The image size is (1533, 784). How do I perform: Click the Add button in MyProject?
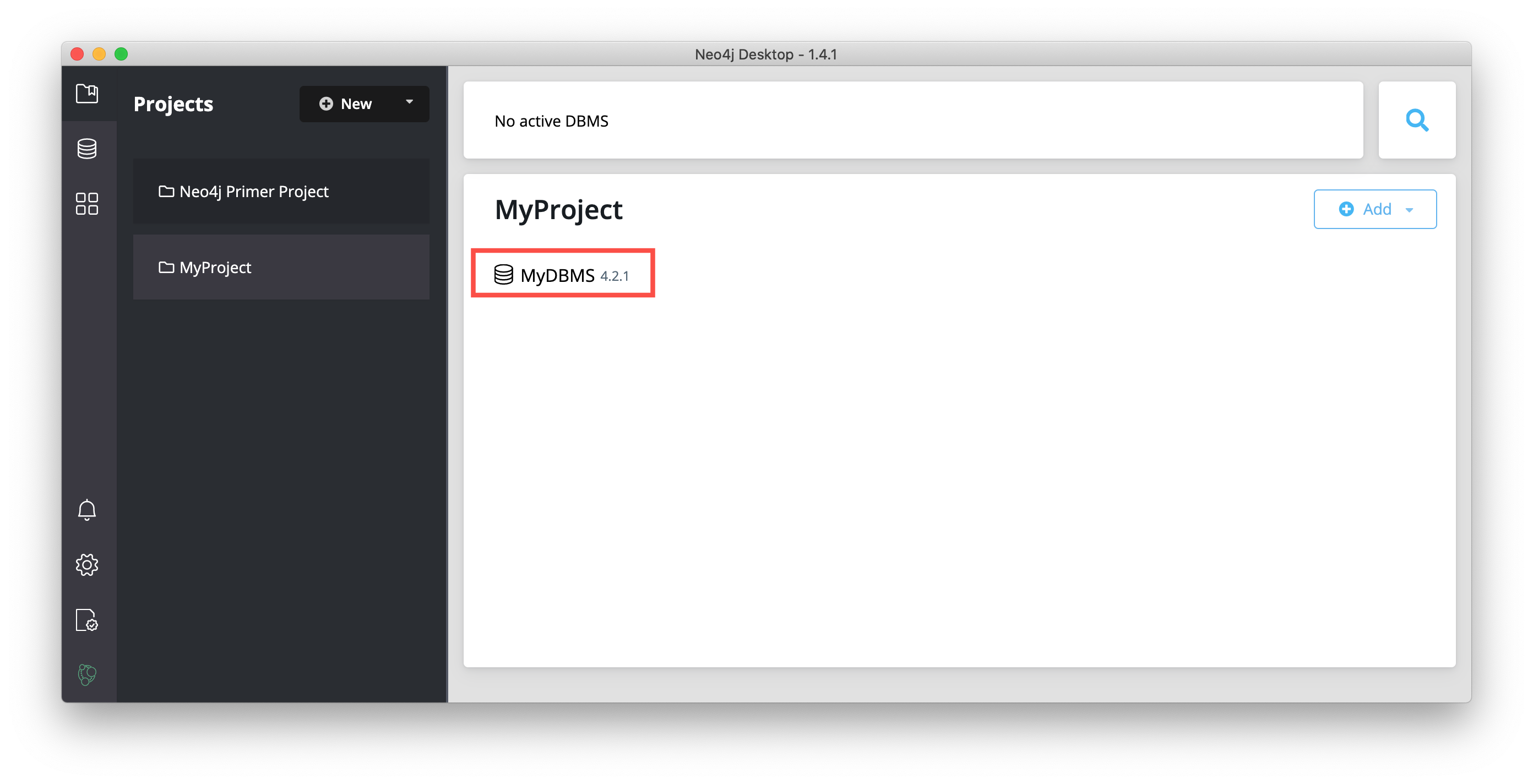pos(1375,209)
